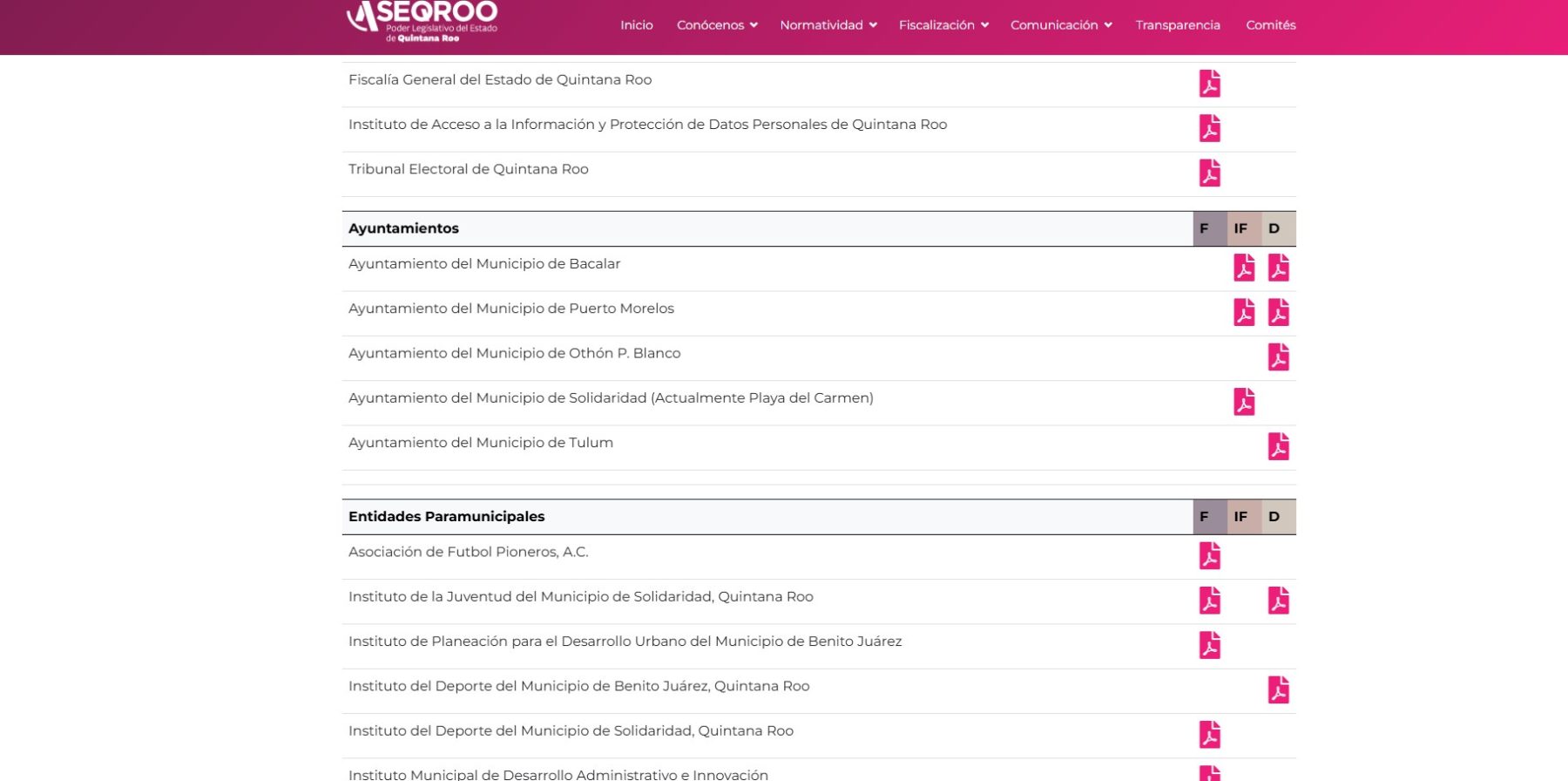Expand the Normatividad dropdown menu
1568x781 pixels.
coord(828,25)
